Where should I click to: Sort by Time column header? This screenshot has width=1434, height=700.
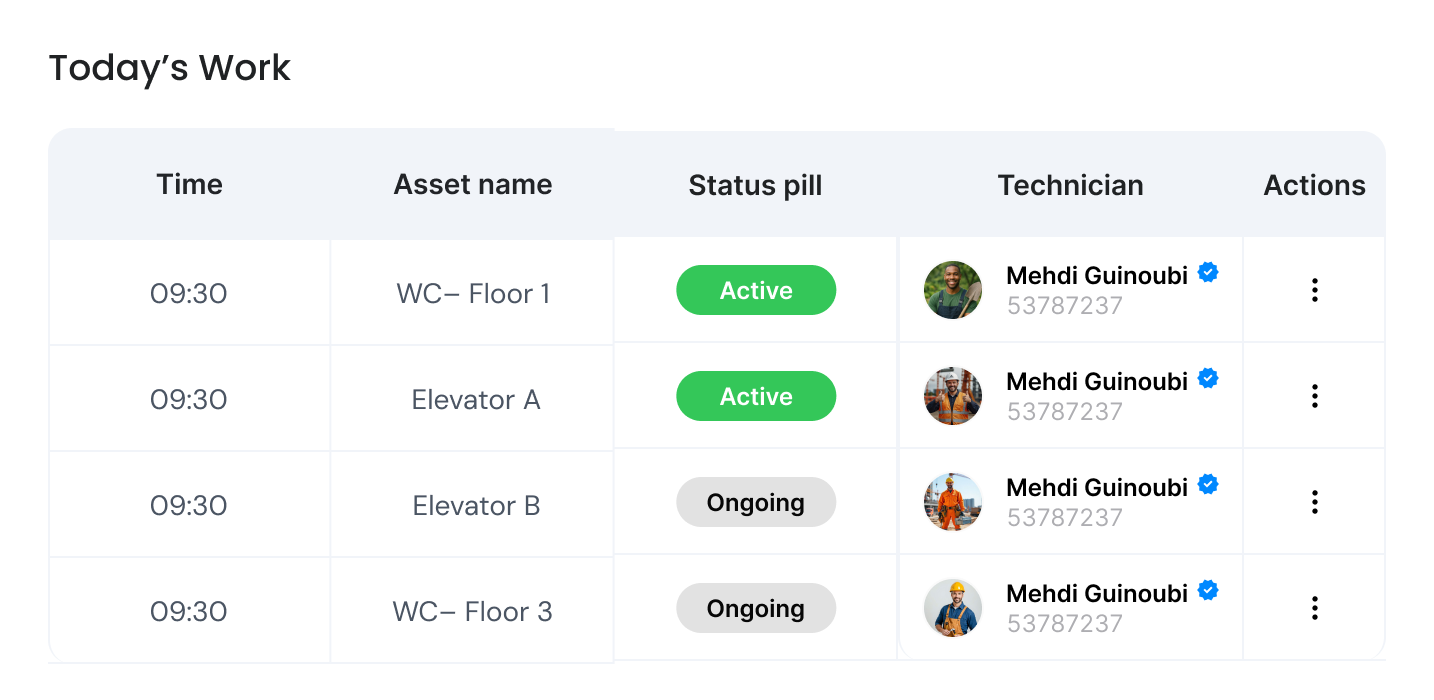point(190,184)
